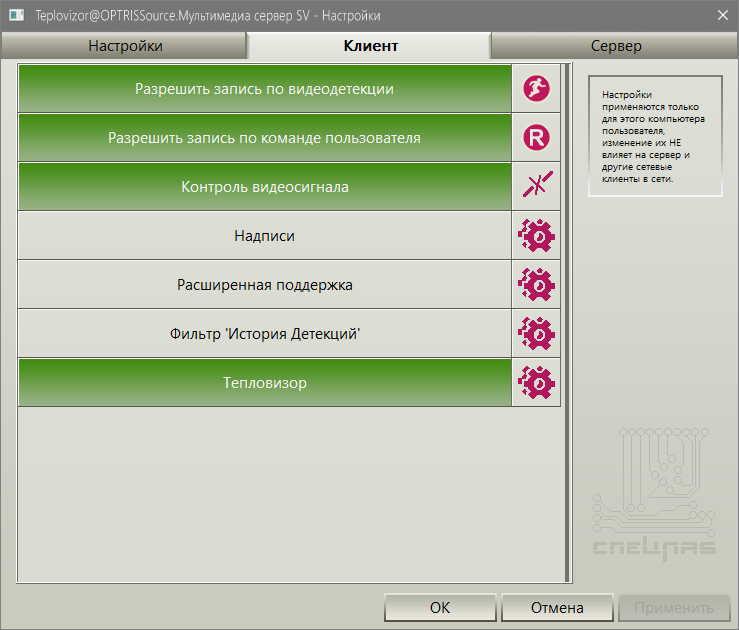Image resolution: width=739 pixels, height=630 pixels.
Task: Expand the Расширенная поддержка section
Action: point(265,285)
